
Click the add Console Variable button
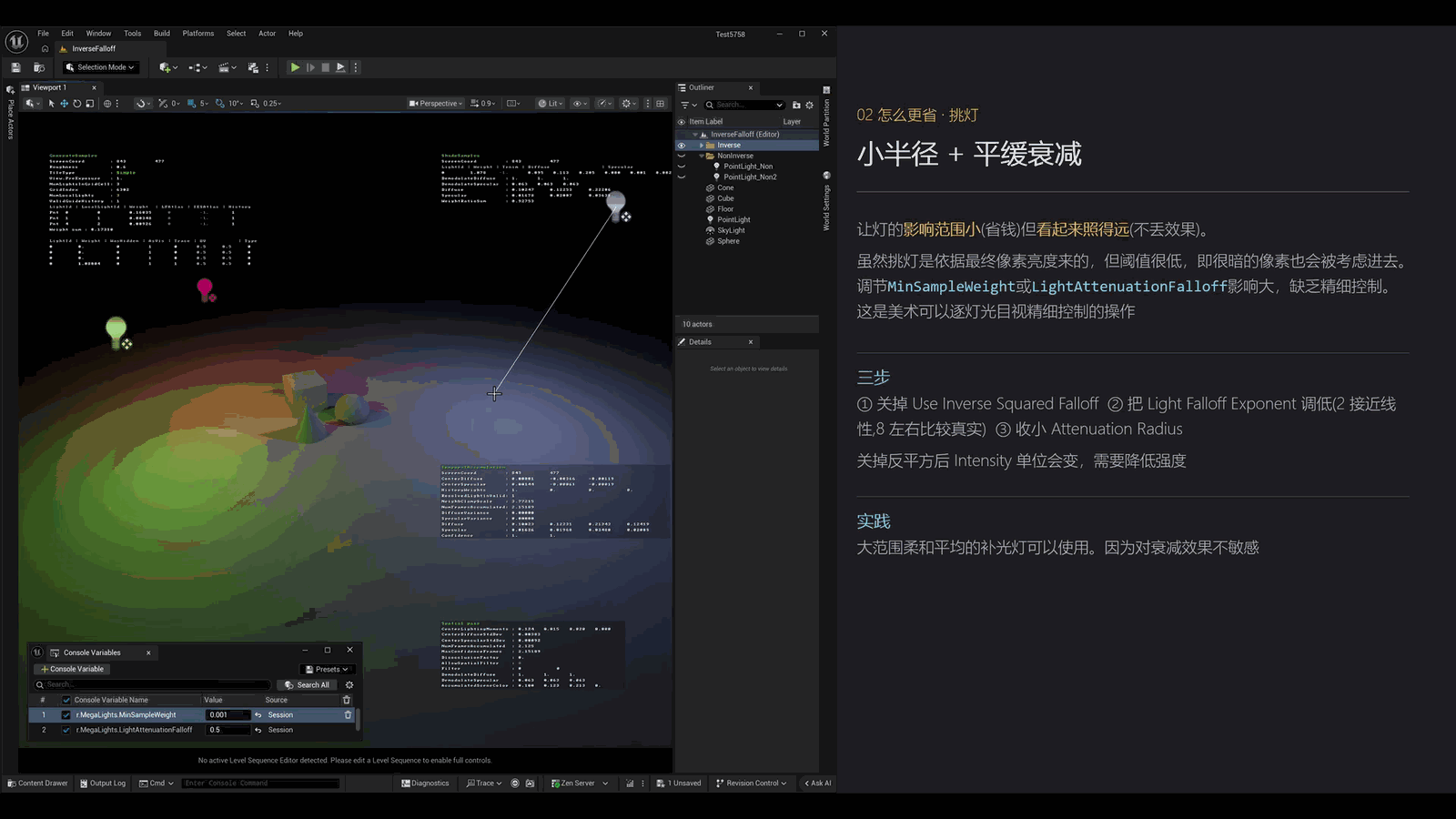[x=73, y=669]
